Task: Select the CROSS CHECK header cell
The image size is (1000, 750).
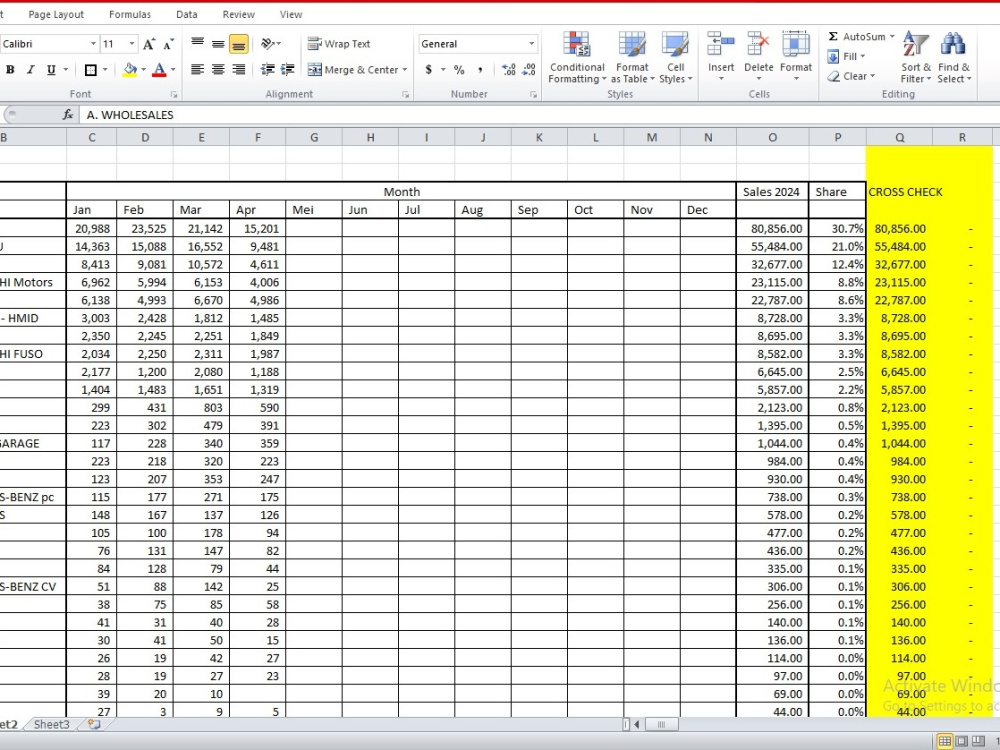Action: (899, 192)
